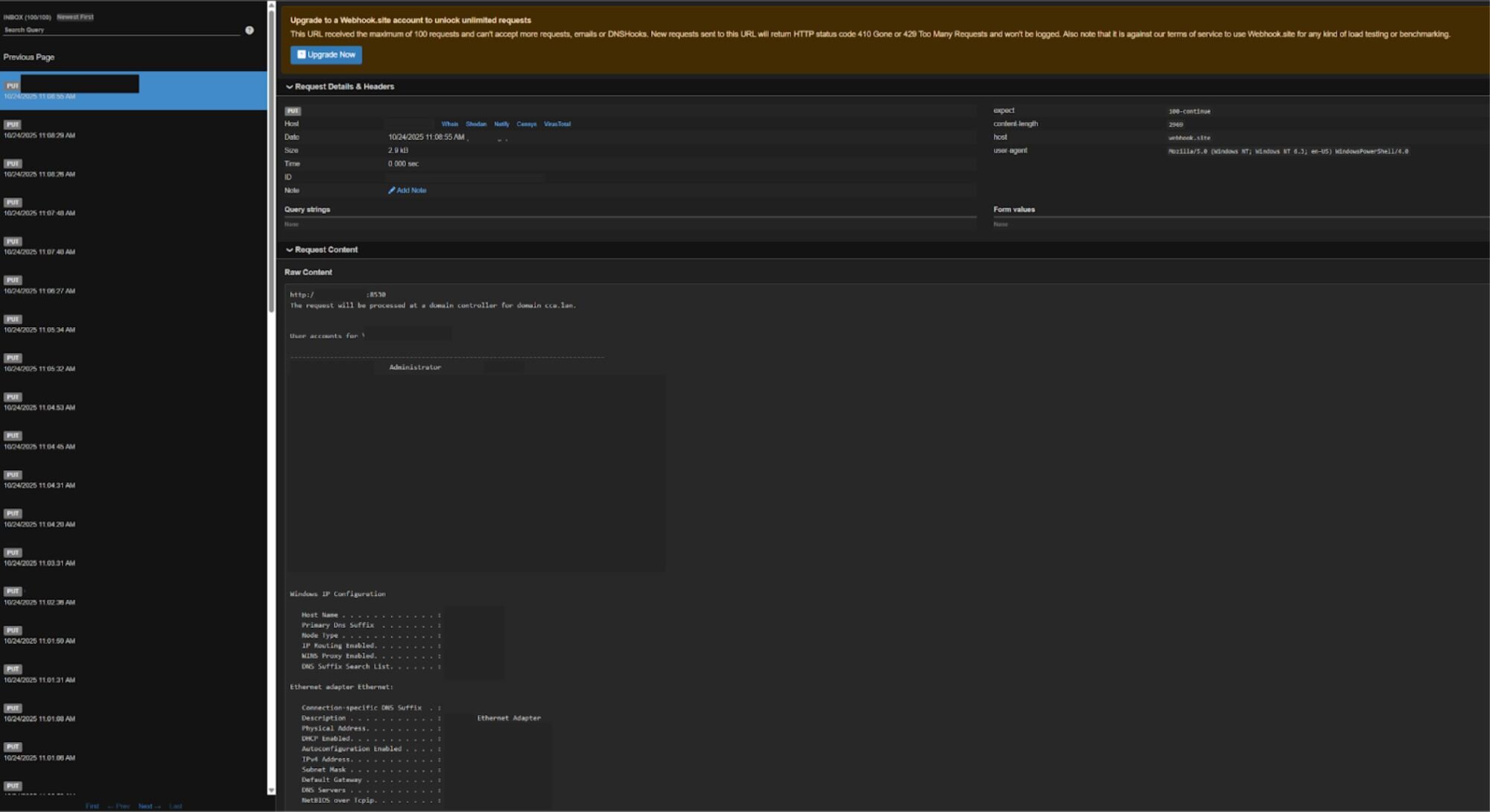Click the search query help icon
1490x812 pixels.
tap(250, 31)
